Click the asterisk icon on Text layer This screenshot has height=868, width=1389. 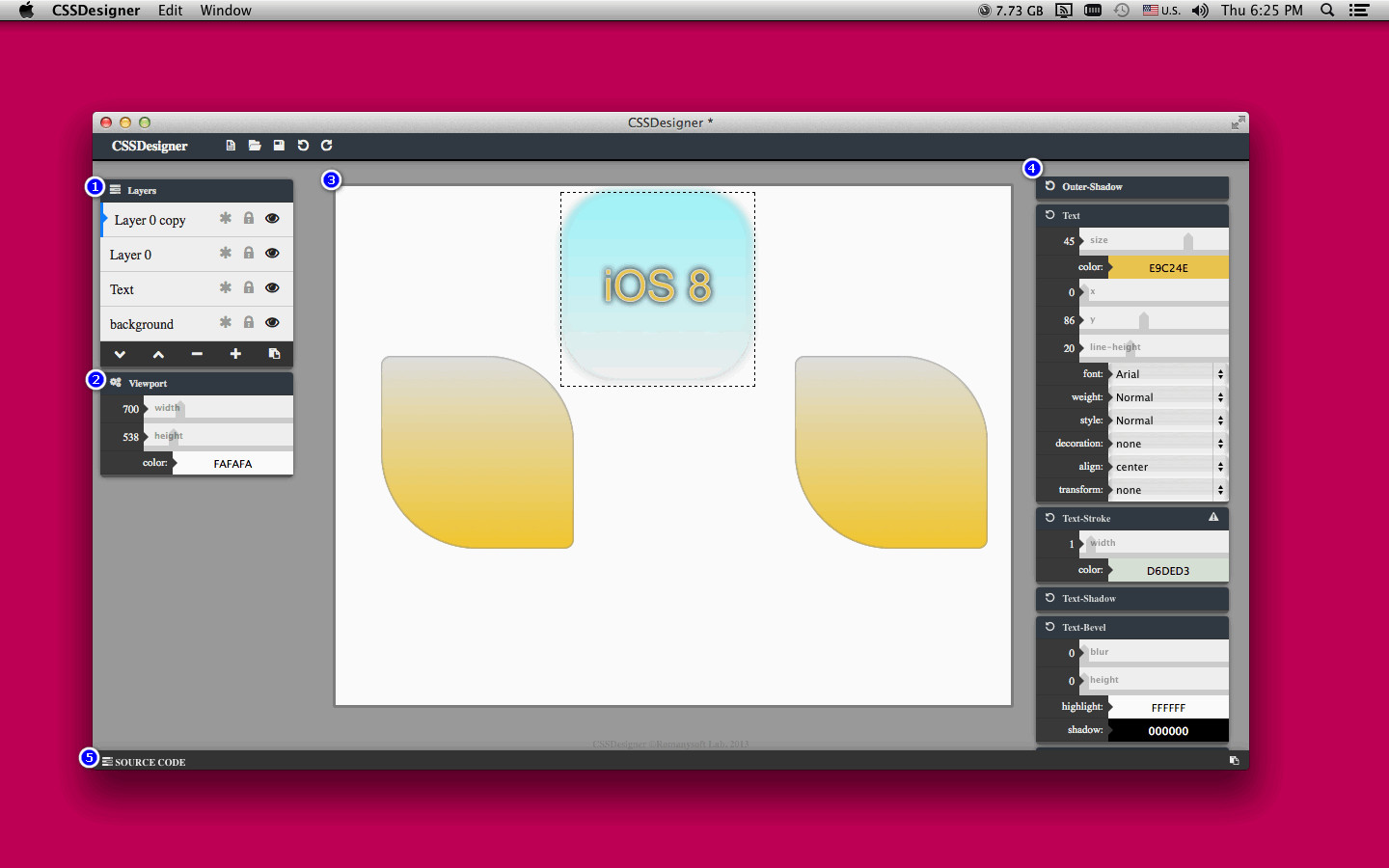tap(225, 287)
